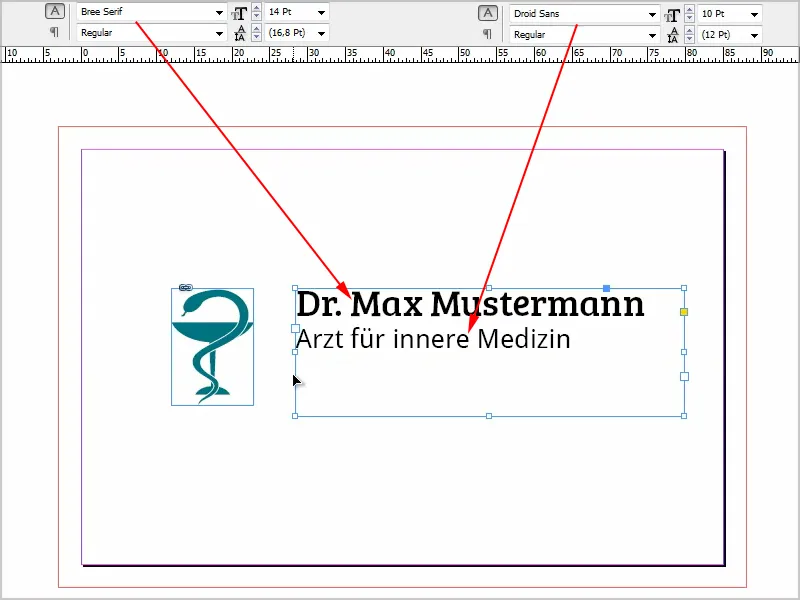Click the blue filled handle on text frame top edge
Viewport: 800px width, 600px height.
coord(606,288)
